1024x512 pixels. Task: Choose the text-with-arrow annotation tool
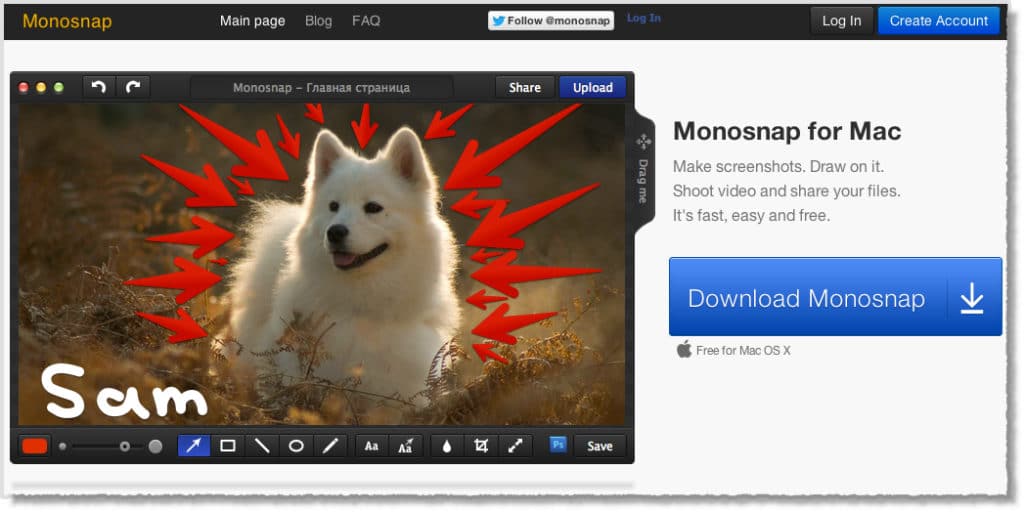click(x=406, y=446)
